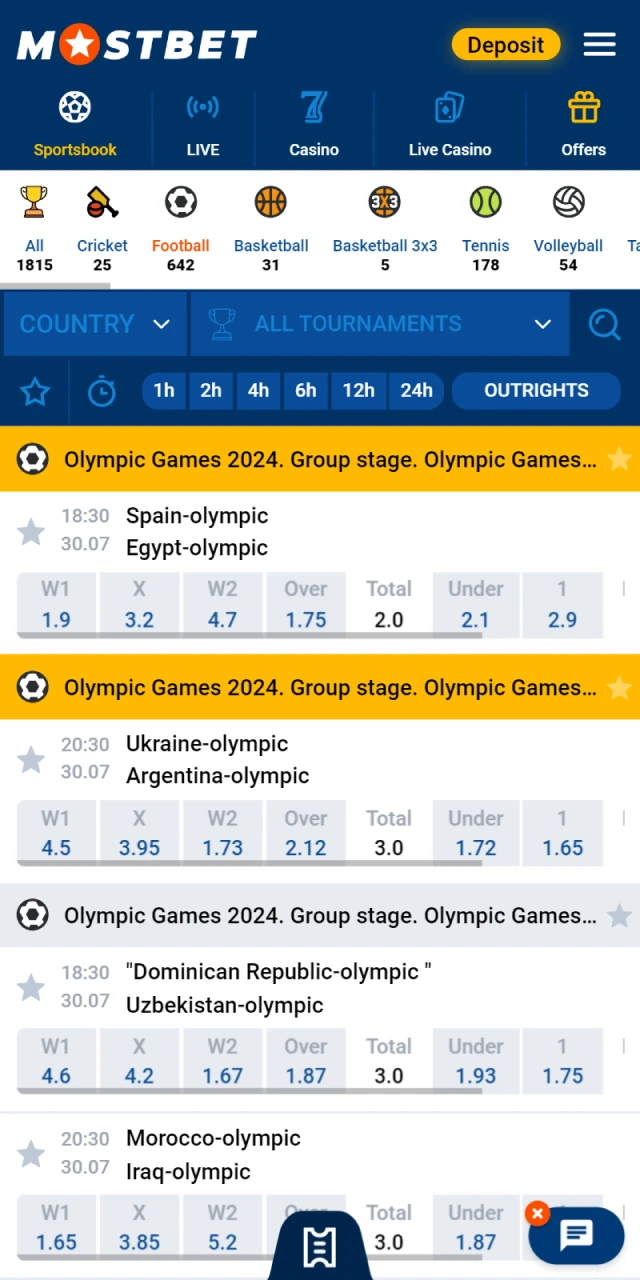640x1280 pixels.
Task: Open the hamburger menu
Action: click(x=599, y=44)
